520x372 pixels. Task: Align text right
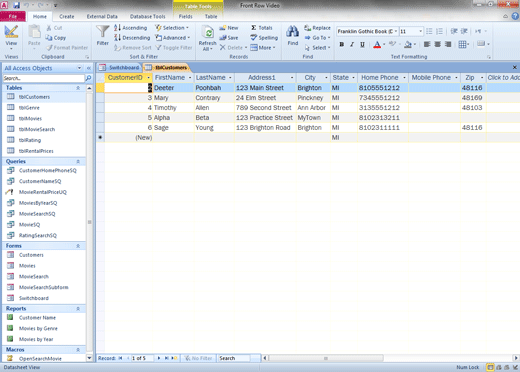(x=448, y=44)
